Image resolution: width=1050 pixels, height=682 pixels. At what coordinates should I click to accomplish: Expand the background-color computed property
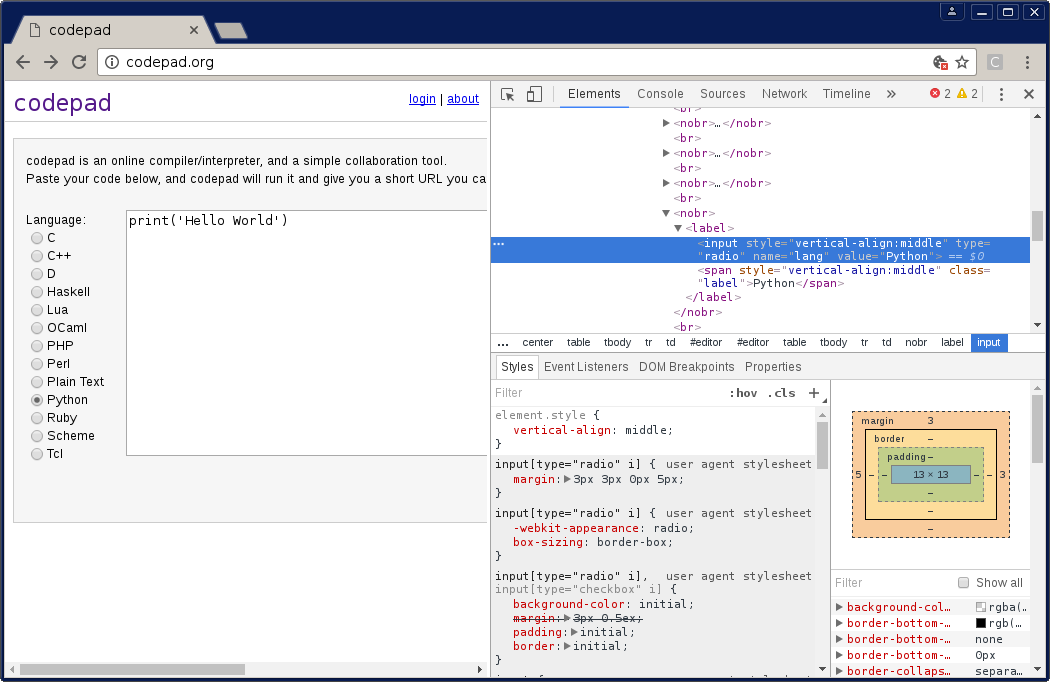click(x=838, y=607)
